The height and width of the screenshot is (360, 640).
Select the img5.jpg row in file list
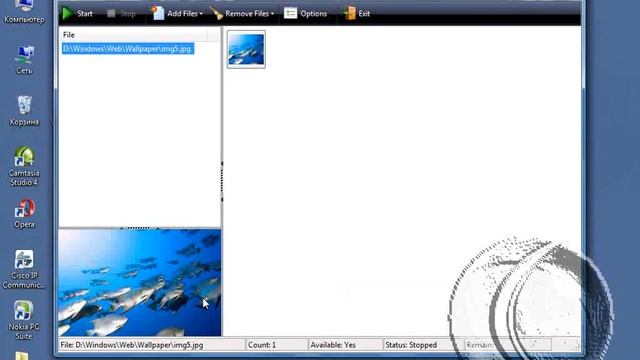tap(128, 49)
